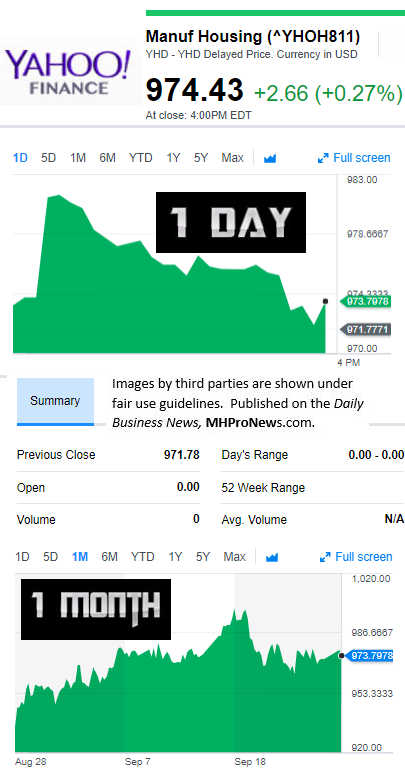Select Max range on the top chart

point(233,158)
